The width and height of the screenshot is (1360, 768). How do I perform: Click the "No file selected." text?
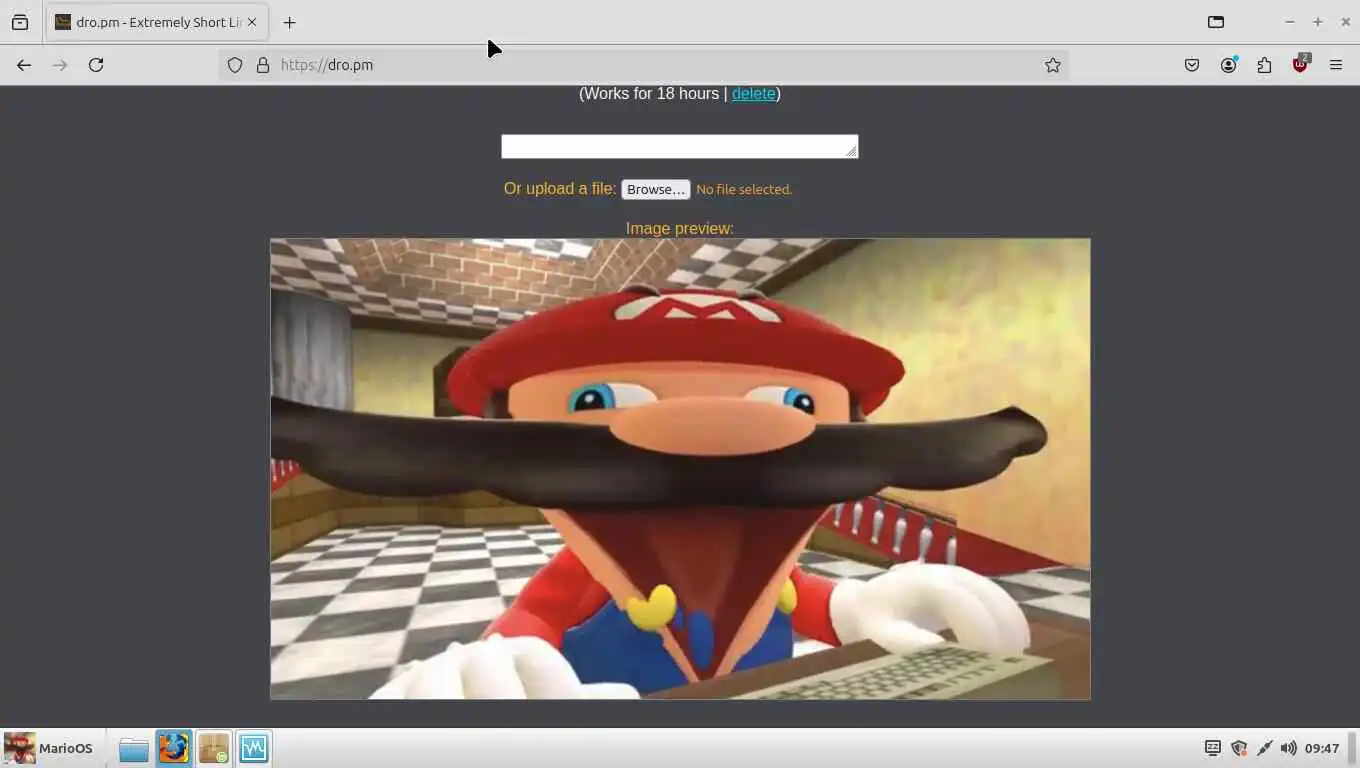[x=744, y=189]
